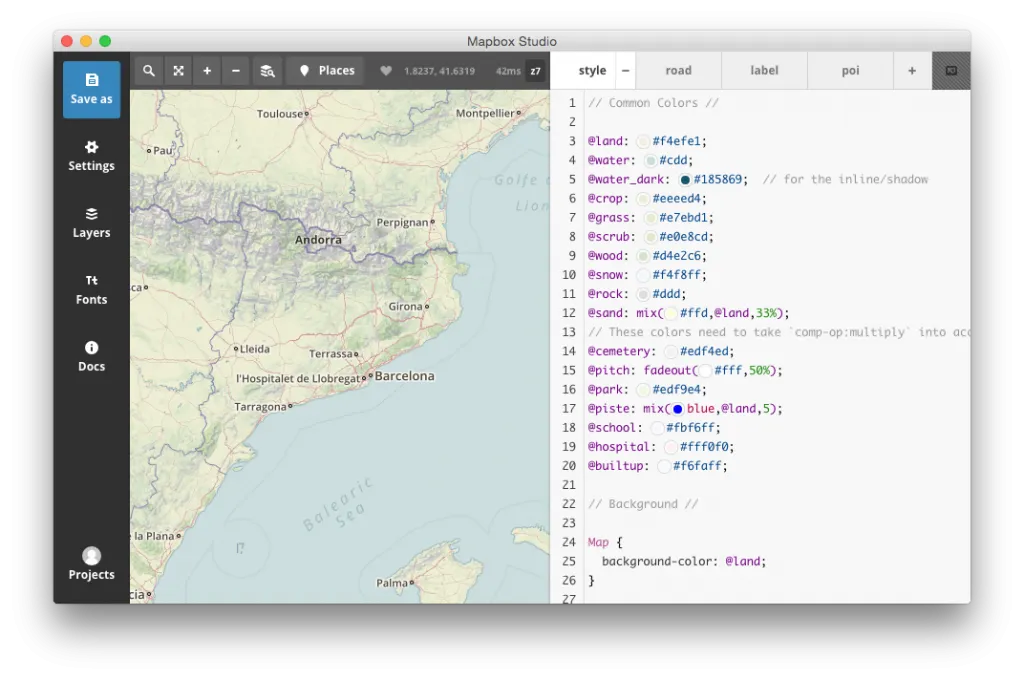The width and height of the screenshot is (1024, 680).
Task: Open the Places bookmarks button
Action: 327,71
